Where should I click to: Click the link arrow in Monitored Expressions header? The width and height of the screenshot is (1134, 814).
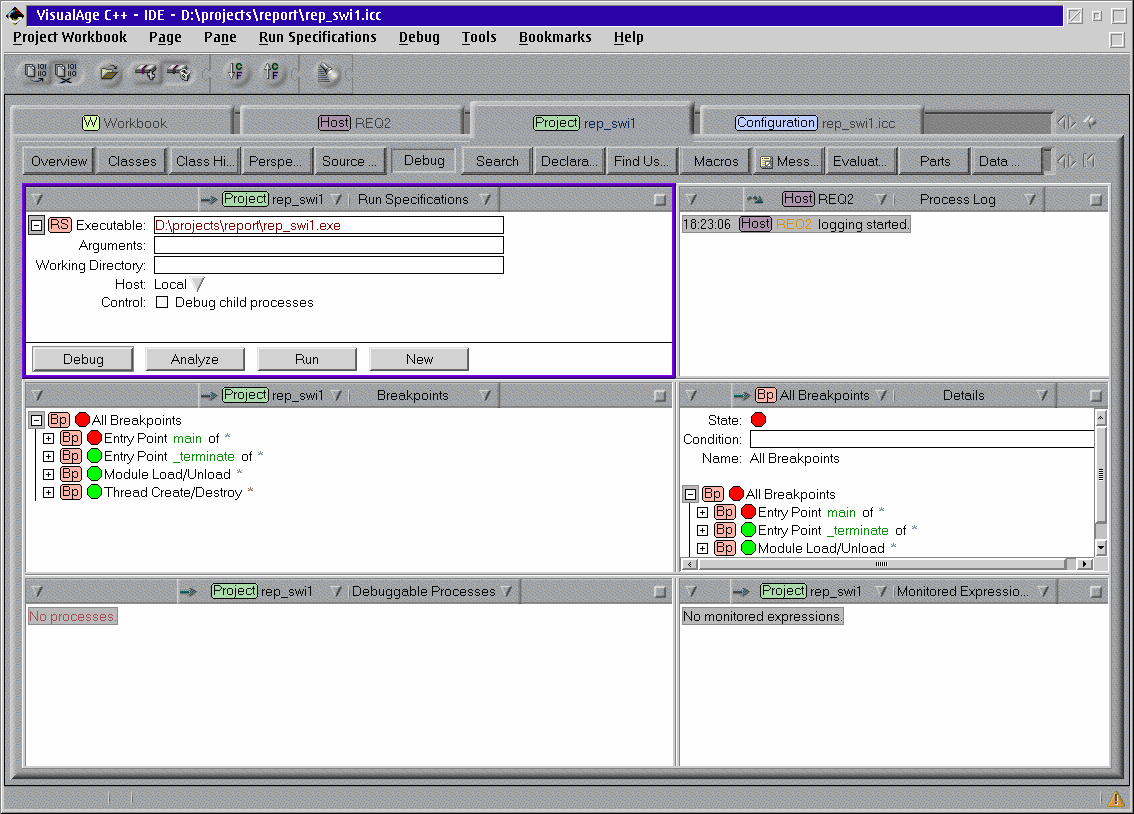coord(741,591)
